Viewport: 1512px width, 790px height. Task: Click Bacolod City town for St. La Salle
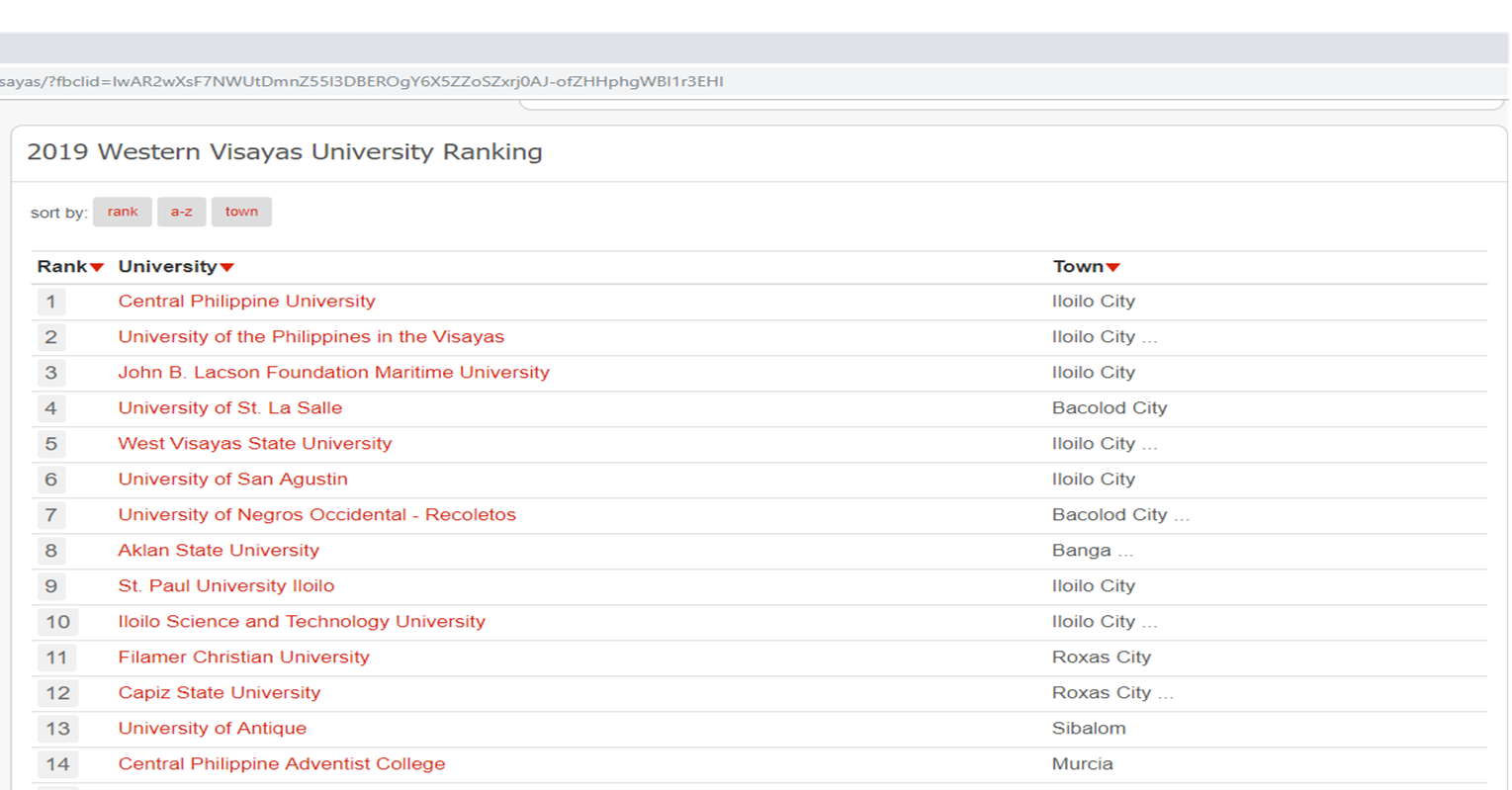click(1110, 408)
